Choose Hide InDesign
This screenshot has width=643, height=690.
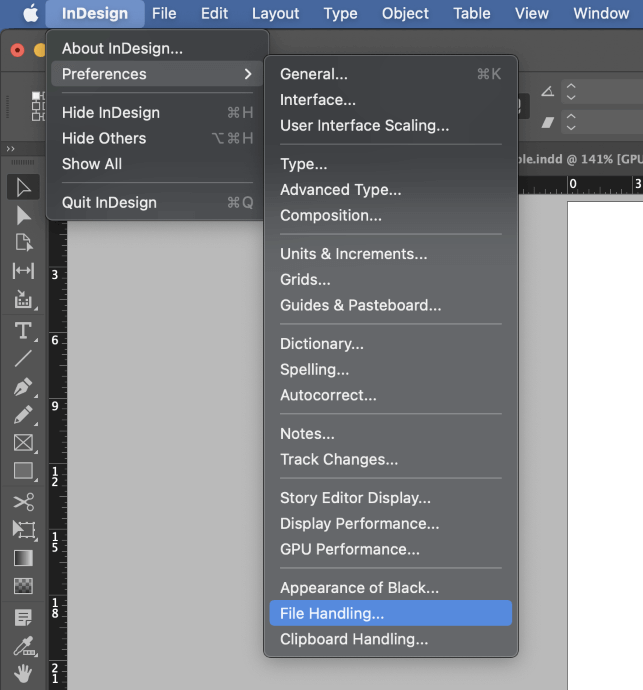click(158, 113)
